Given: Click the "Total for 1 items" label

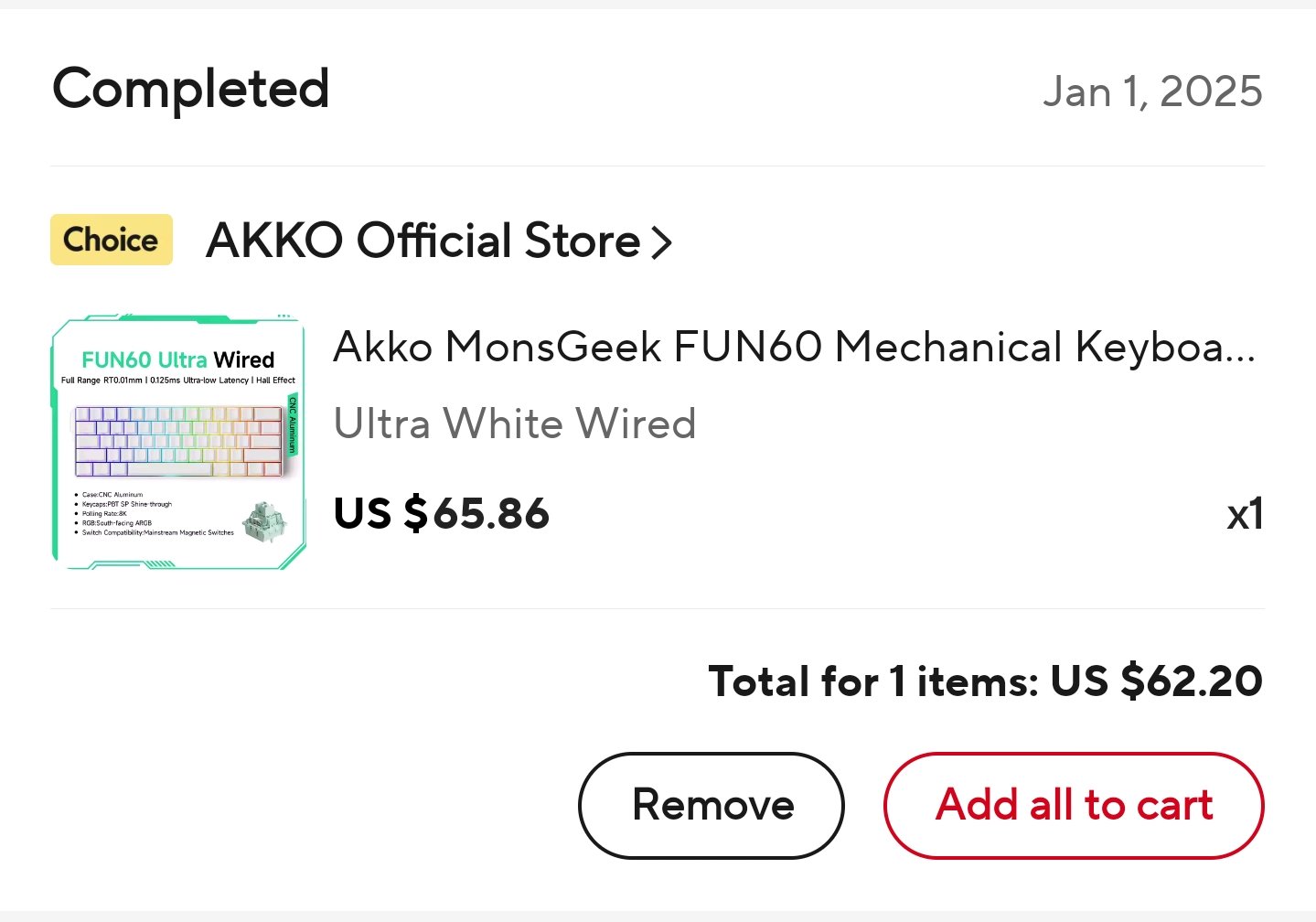Looking at the screenshot, I should point(873,681).
